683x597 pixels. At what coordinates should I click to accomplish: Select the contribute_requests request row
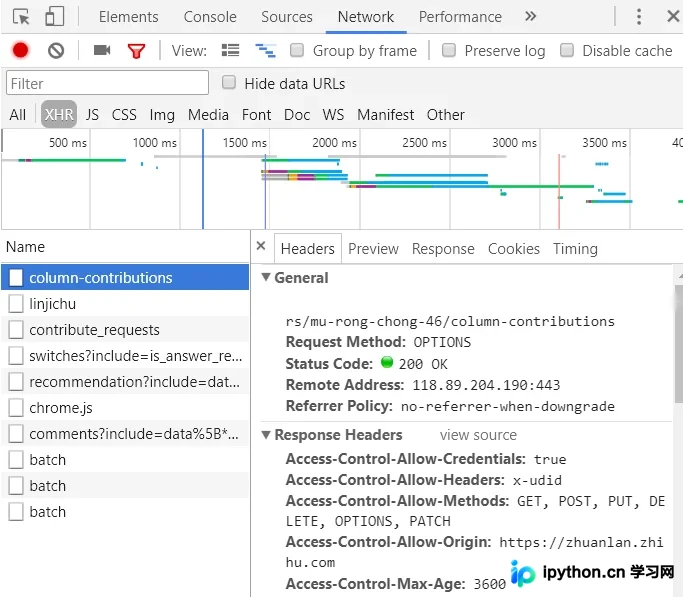coord(125,330)
